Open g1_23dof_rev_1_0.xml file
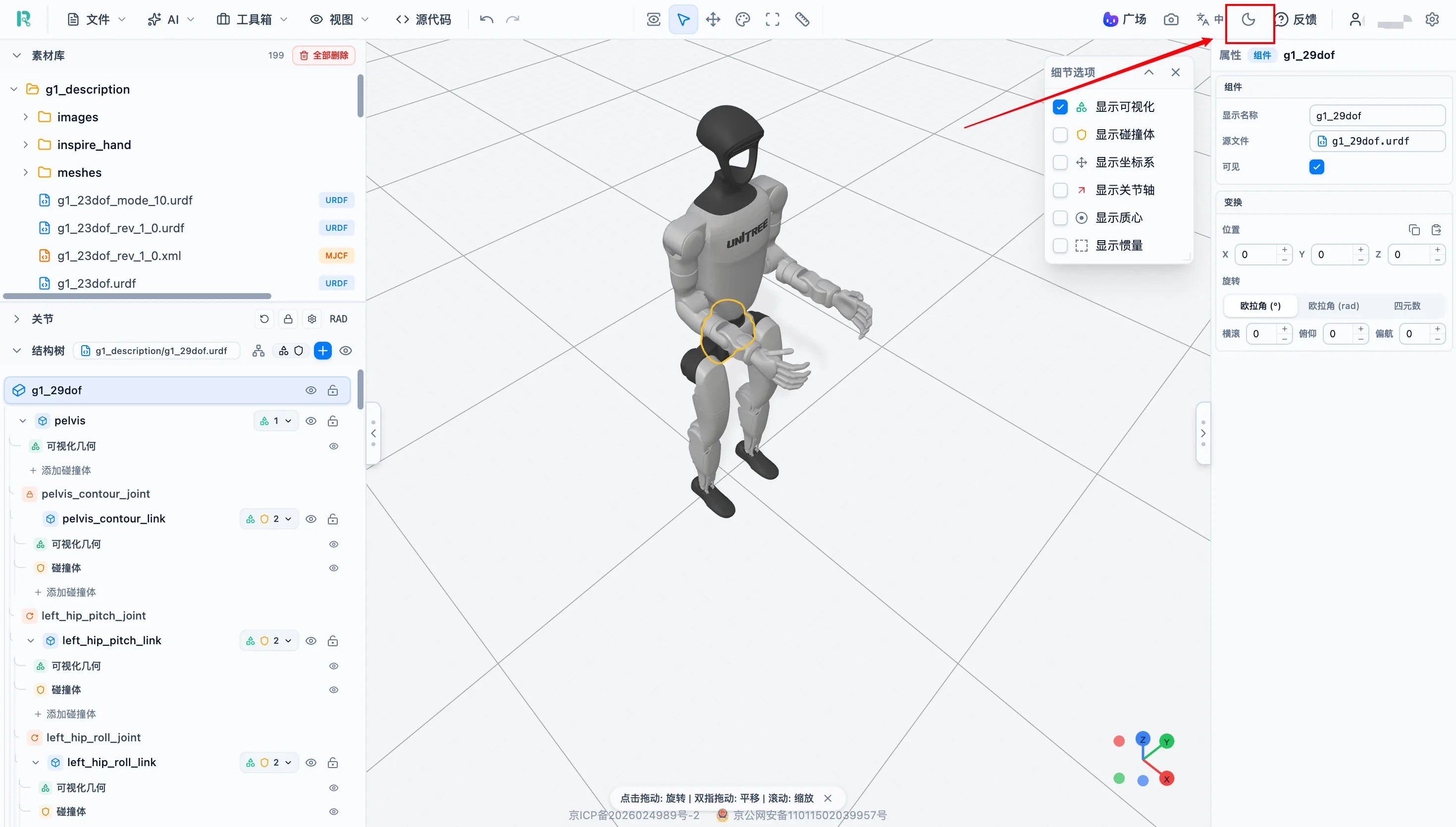1456x827 pixels. [x=119, y=256]
